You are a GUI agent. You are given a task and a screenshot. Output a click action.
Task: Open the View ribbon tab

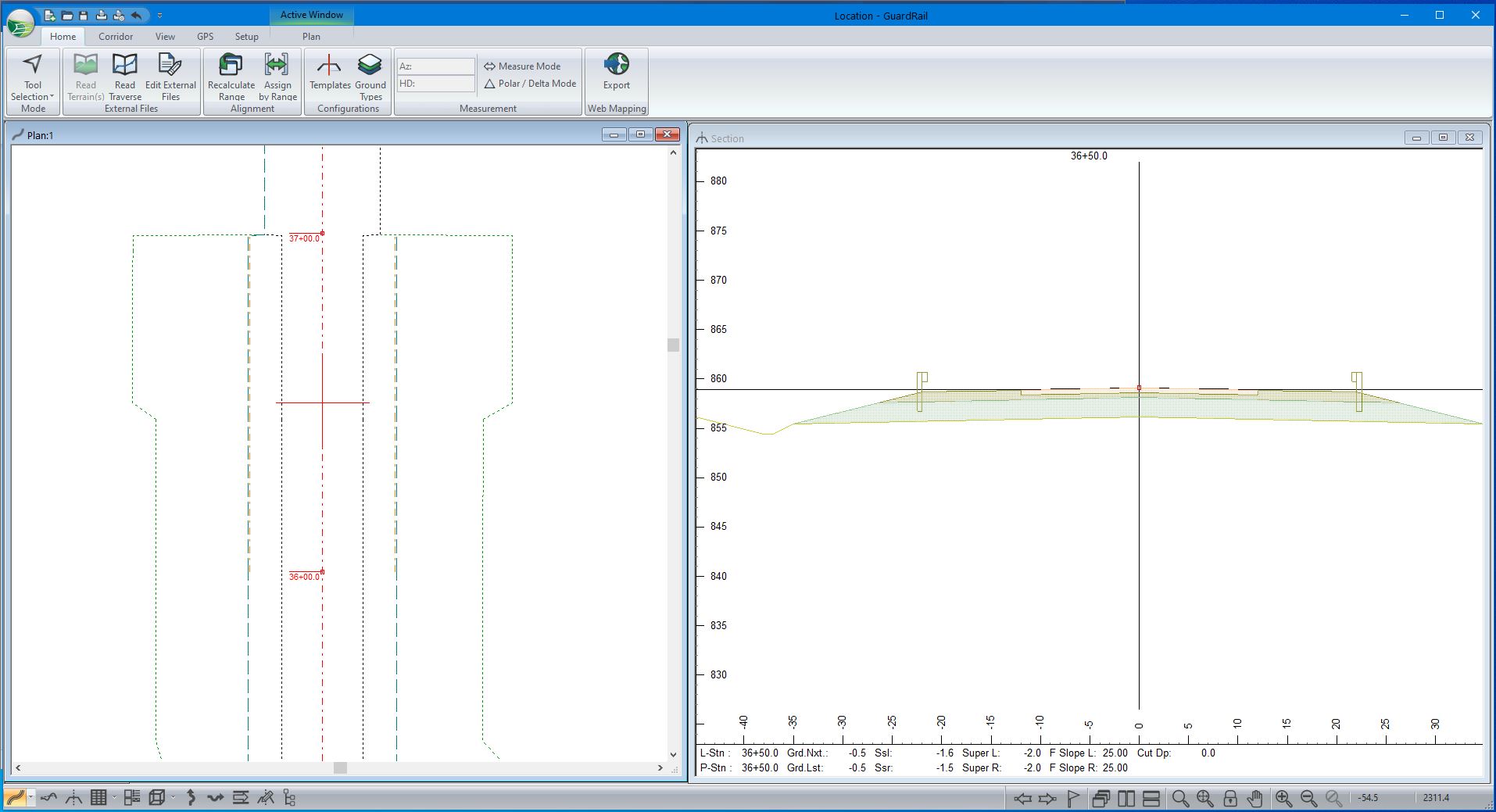165,36
